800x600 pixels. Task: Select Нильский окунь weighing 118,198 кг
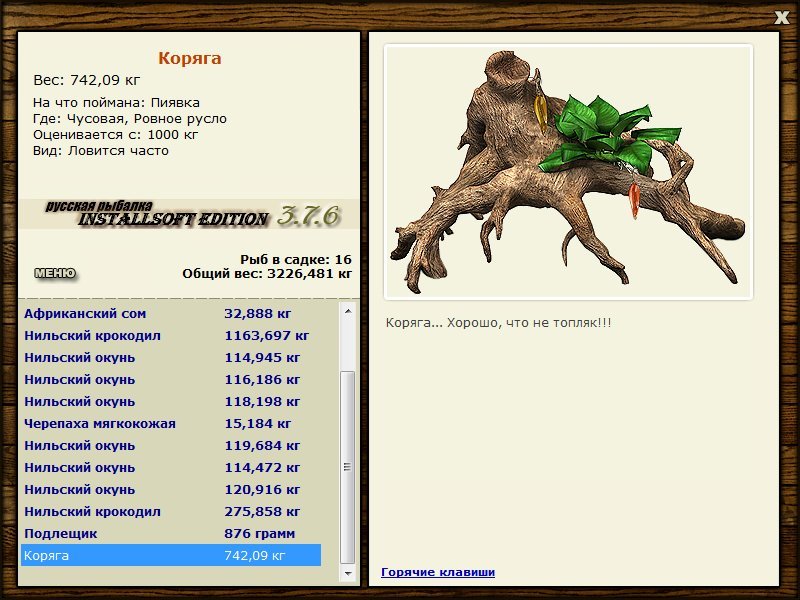[171, 402]
